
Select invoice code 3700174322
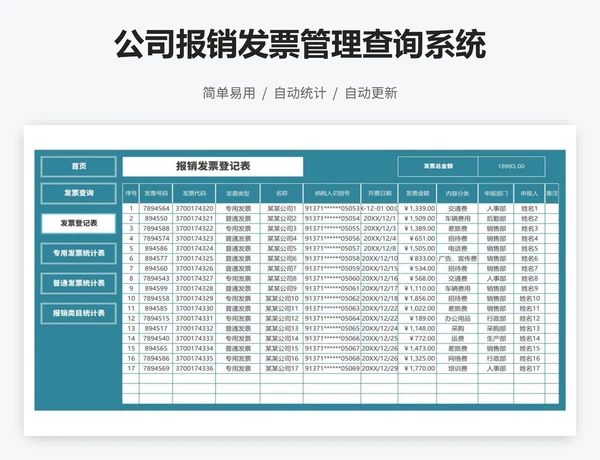(194, 228)
